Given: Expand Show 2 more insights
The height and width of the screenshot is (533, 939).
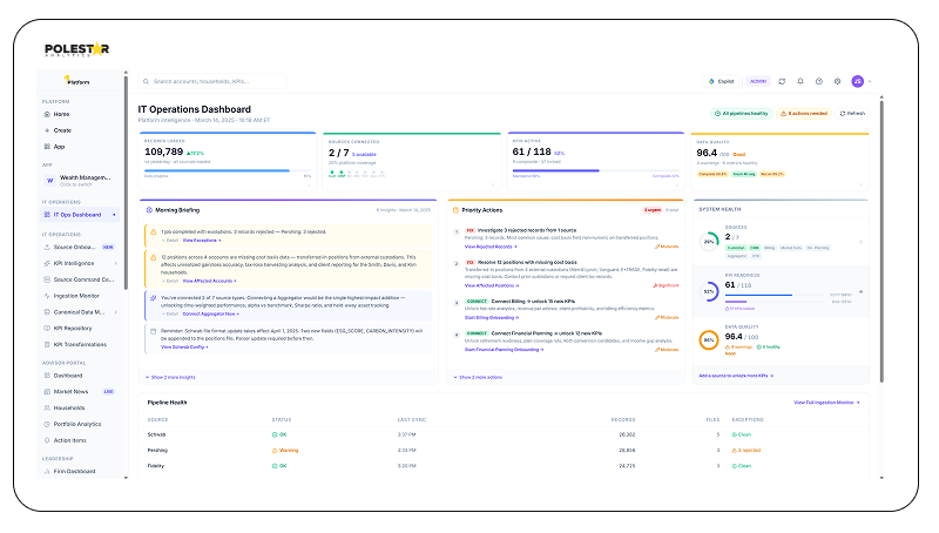Looking at the screenshot, I should click(170, 377).
